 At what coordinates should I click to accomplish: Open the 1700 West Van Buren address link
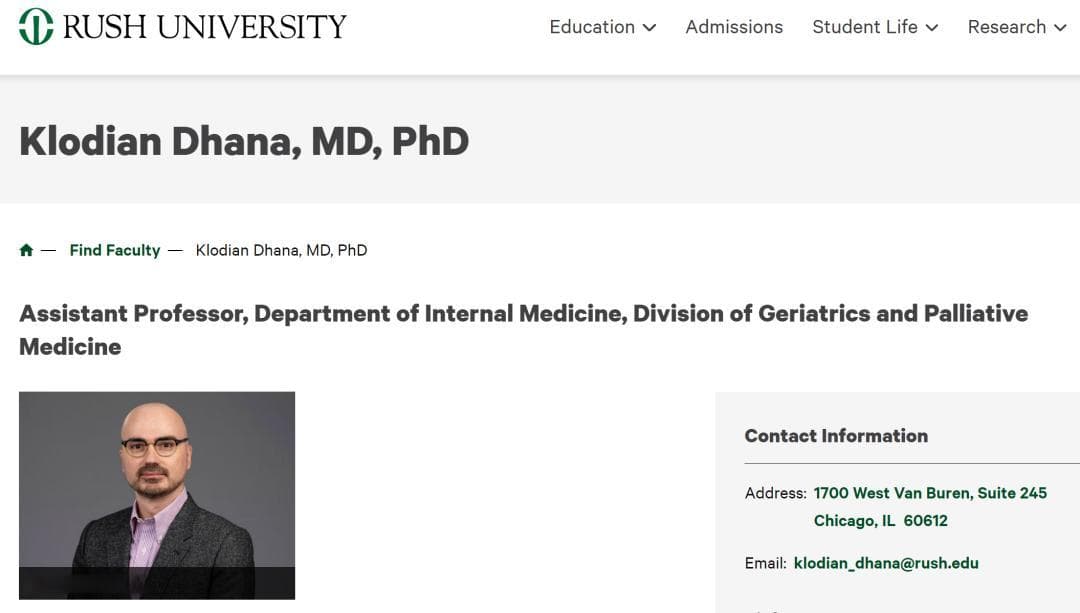click(930, 493)
